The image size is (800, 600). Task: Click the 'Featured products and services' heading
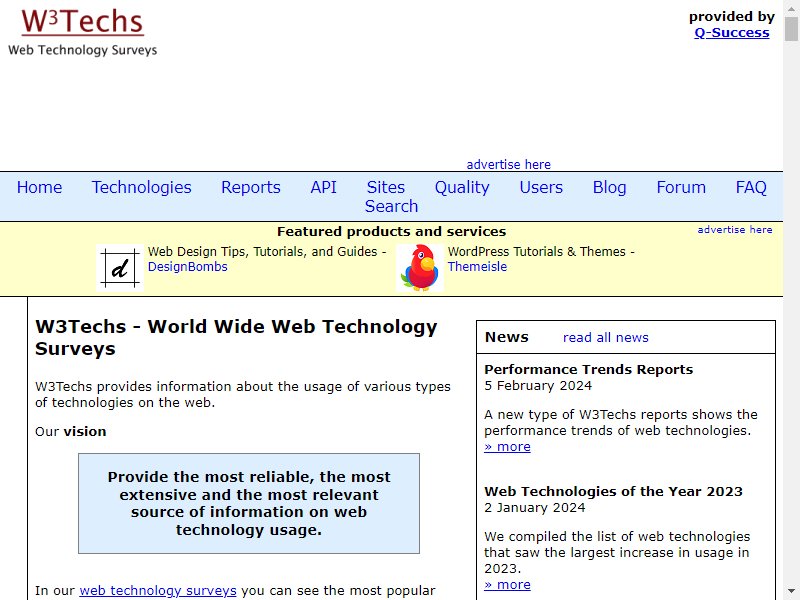pyautogui.click(x=391, y=232)
